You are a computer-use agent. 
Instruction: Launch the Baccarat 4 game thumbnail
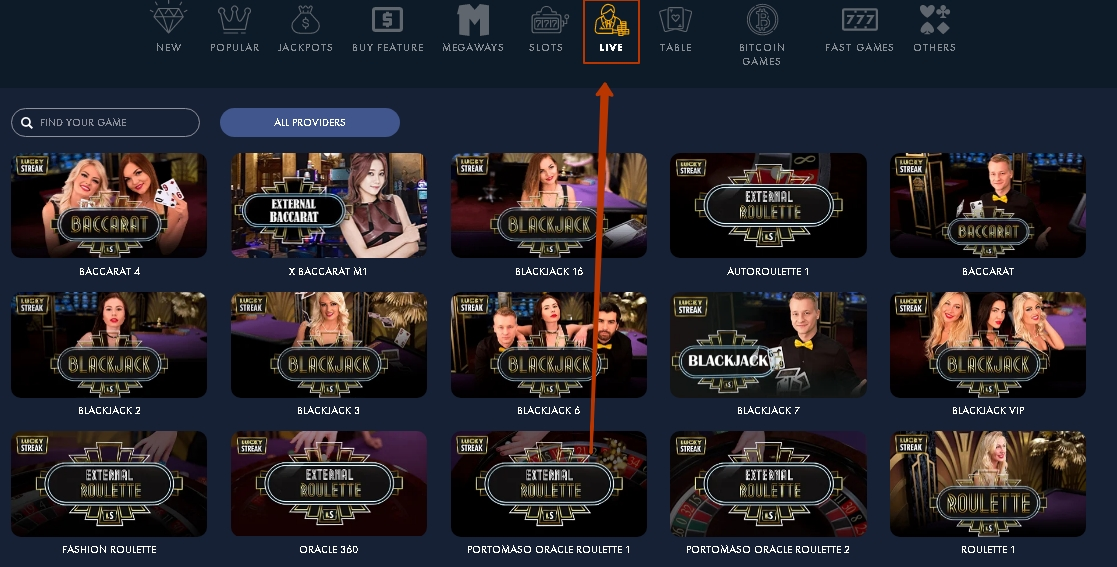(109, 205)
